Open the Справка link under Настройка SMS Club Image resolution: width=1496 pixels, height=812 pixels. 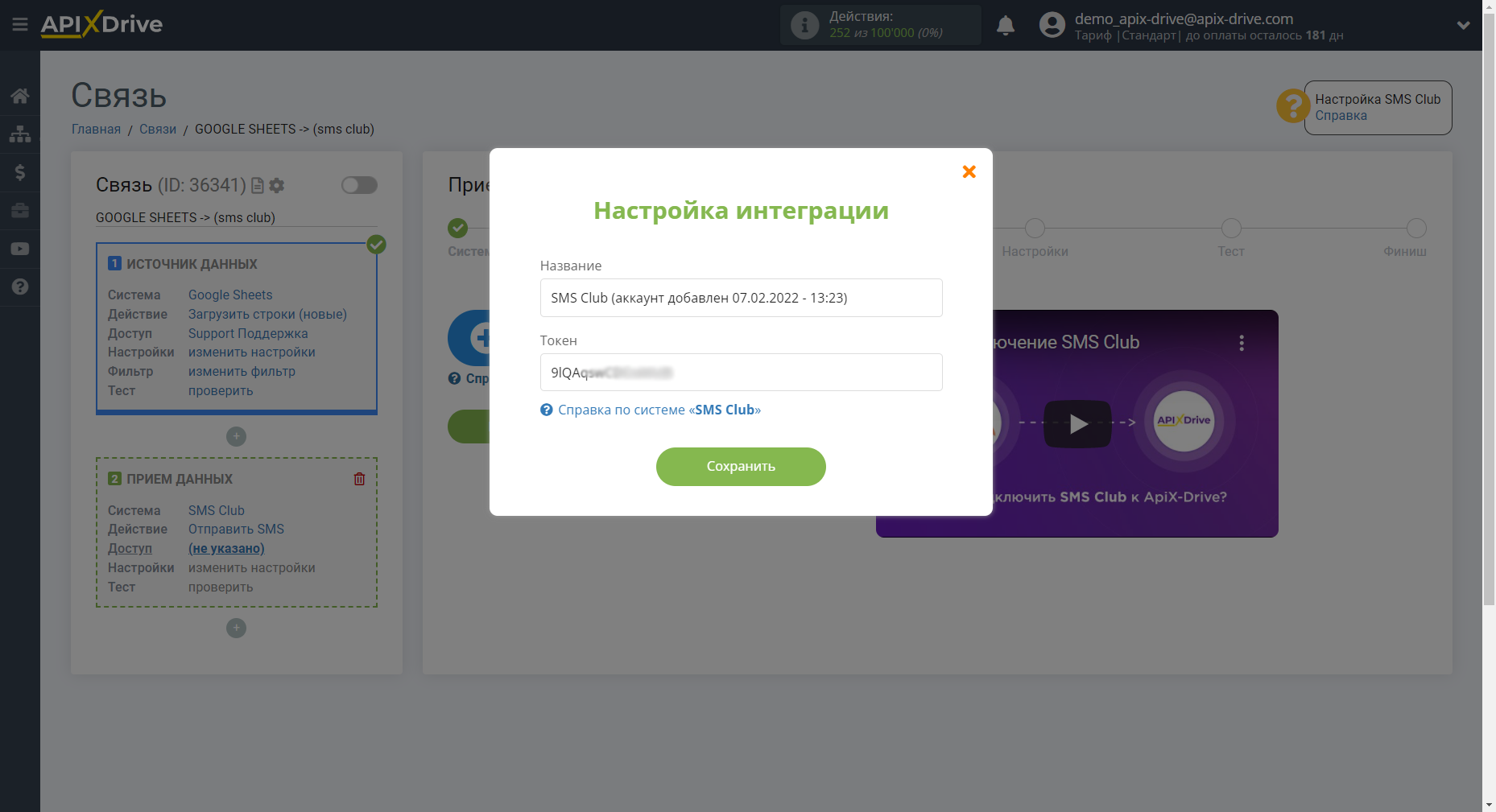(1341, 116)
